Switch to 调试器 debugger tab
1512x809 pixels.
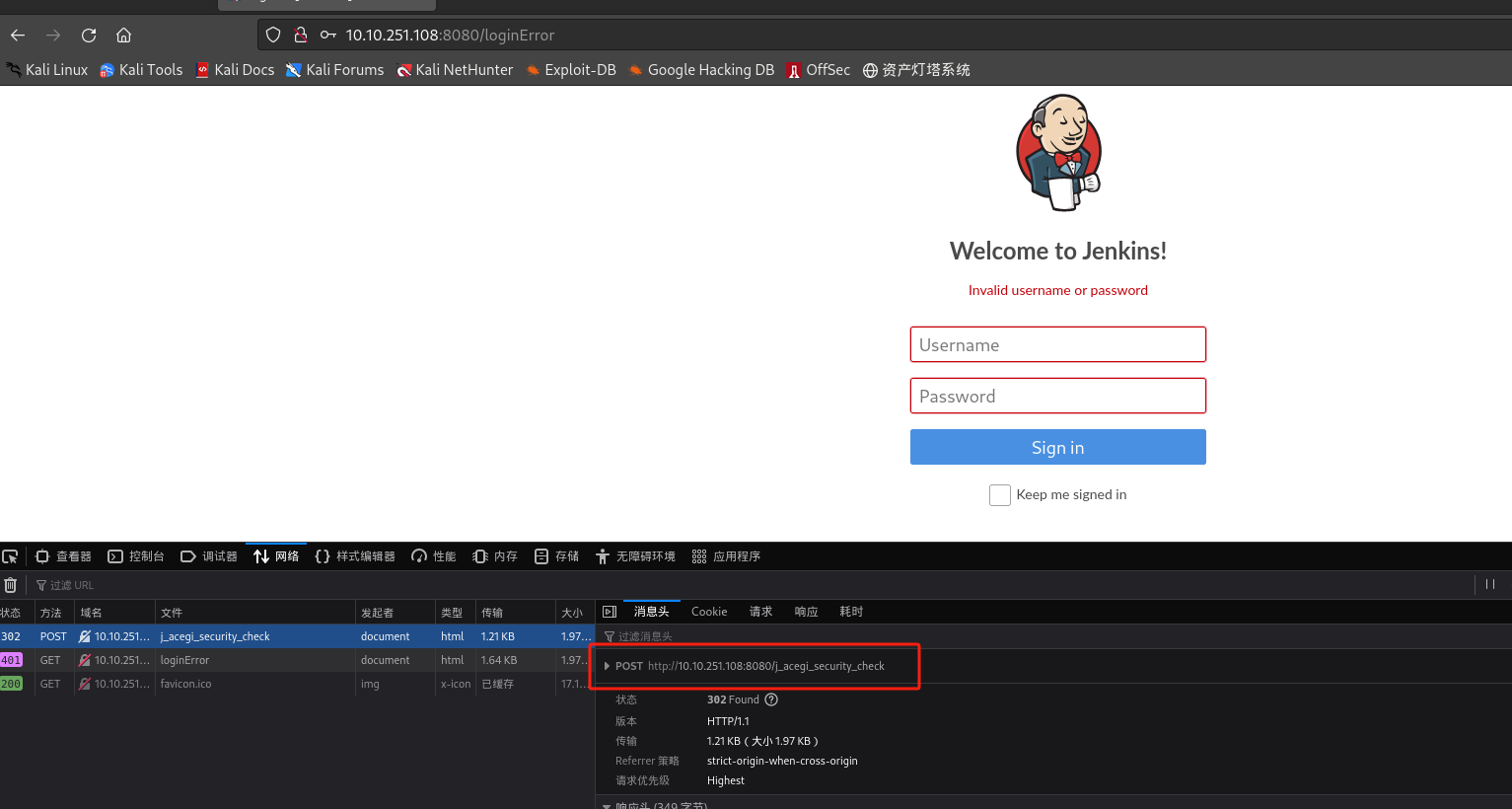pyautogui.click(x=209, y=556)
